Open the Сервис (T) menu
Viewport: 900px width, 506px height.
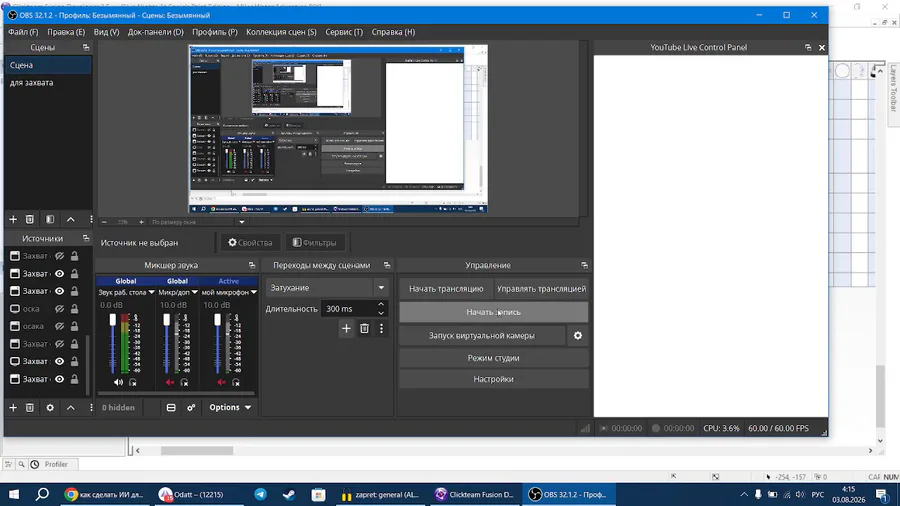tap(344, 32)
